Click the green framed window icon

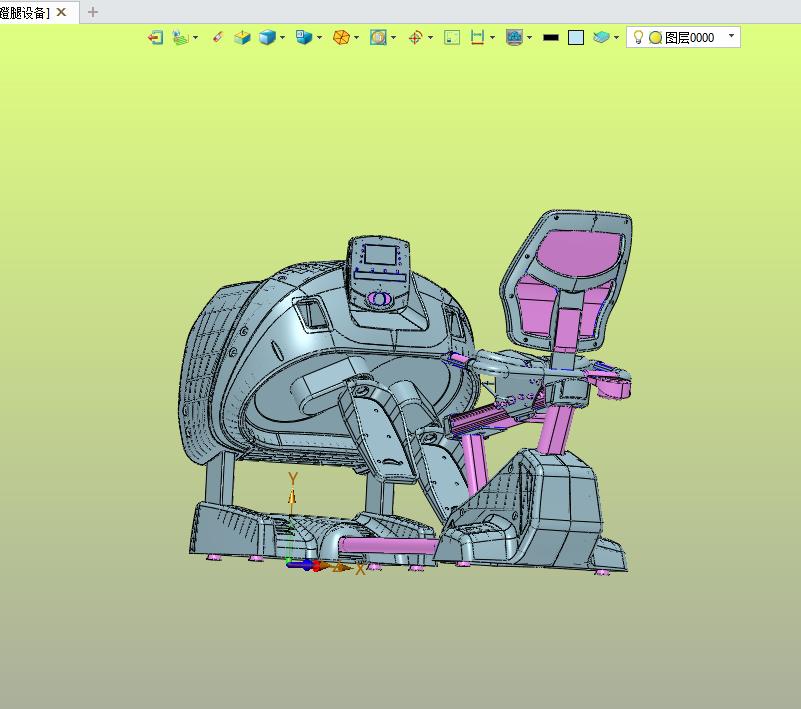(452, 37)
